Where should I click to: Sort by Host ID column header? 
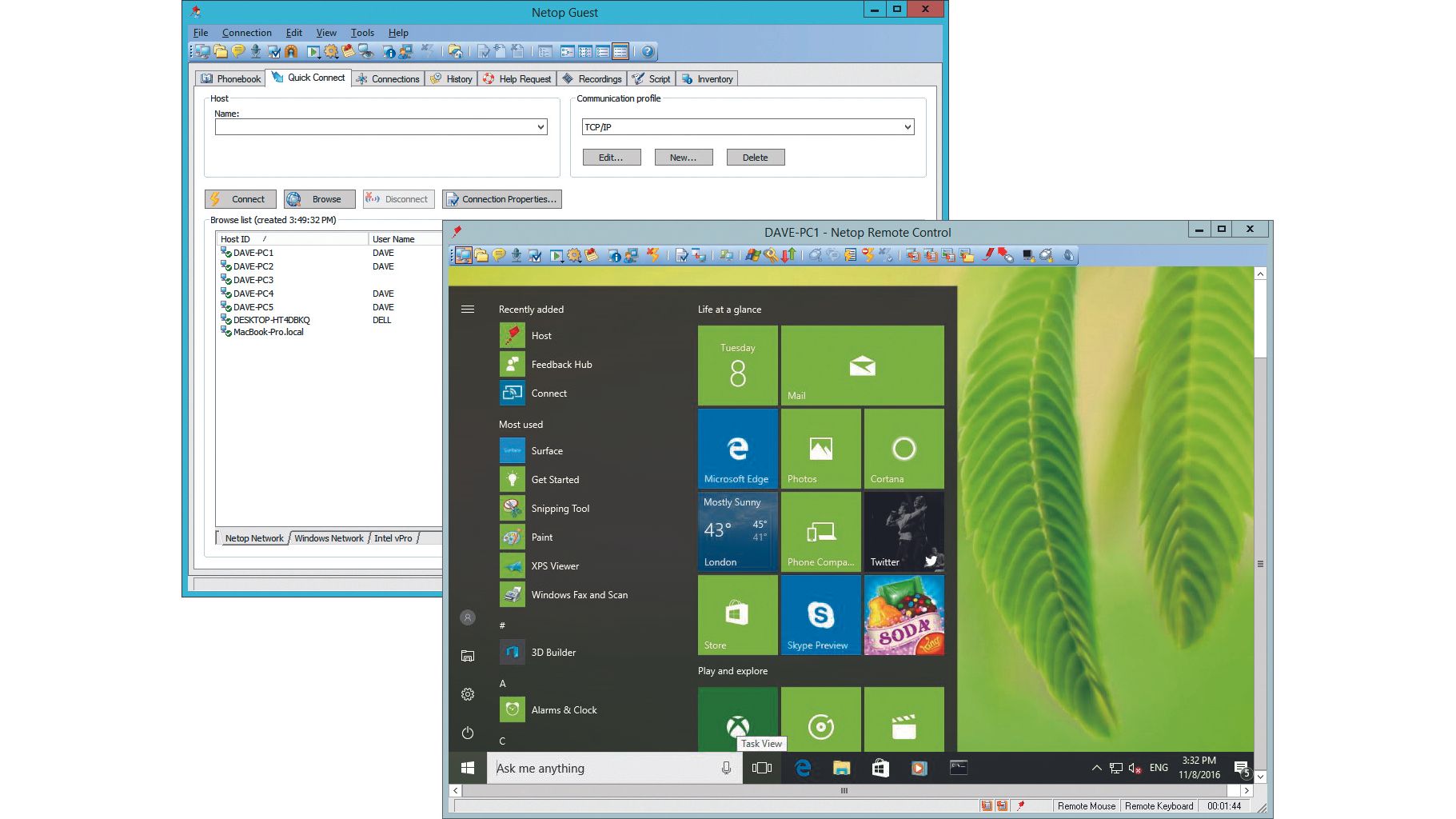(292, 239)
